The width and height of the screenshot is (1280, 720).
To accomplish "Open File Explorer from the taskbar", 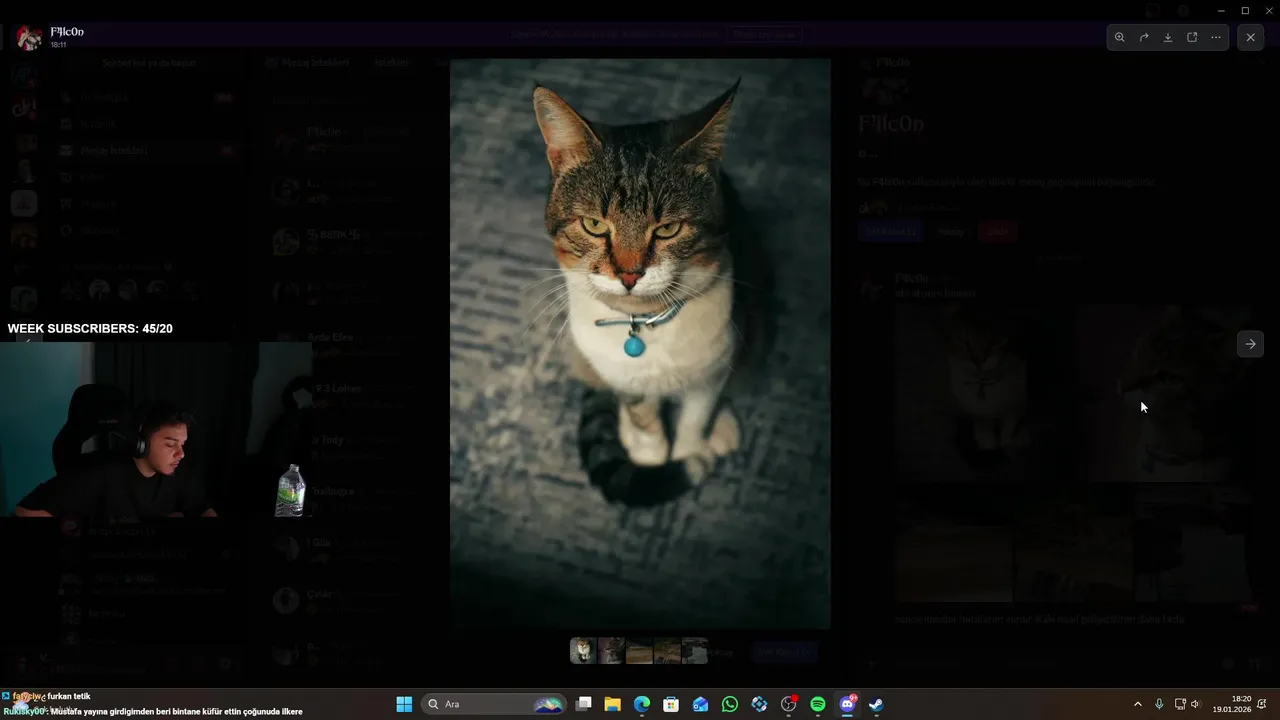I will (613, 704).
